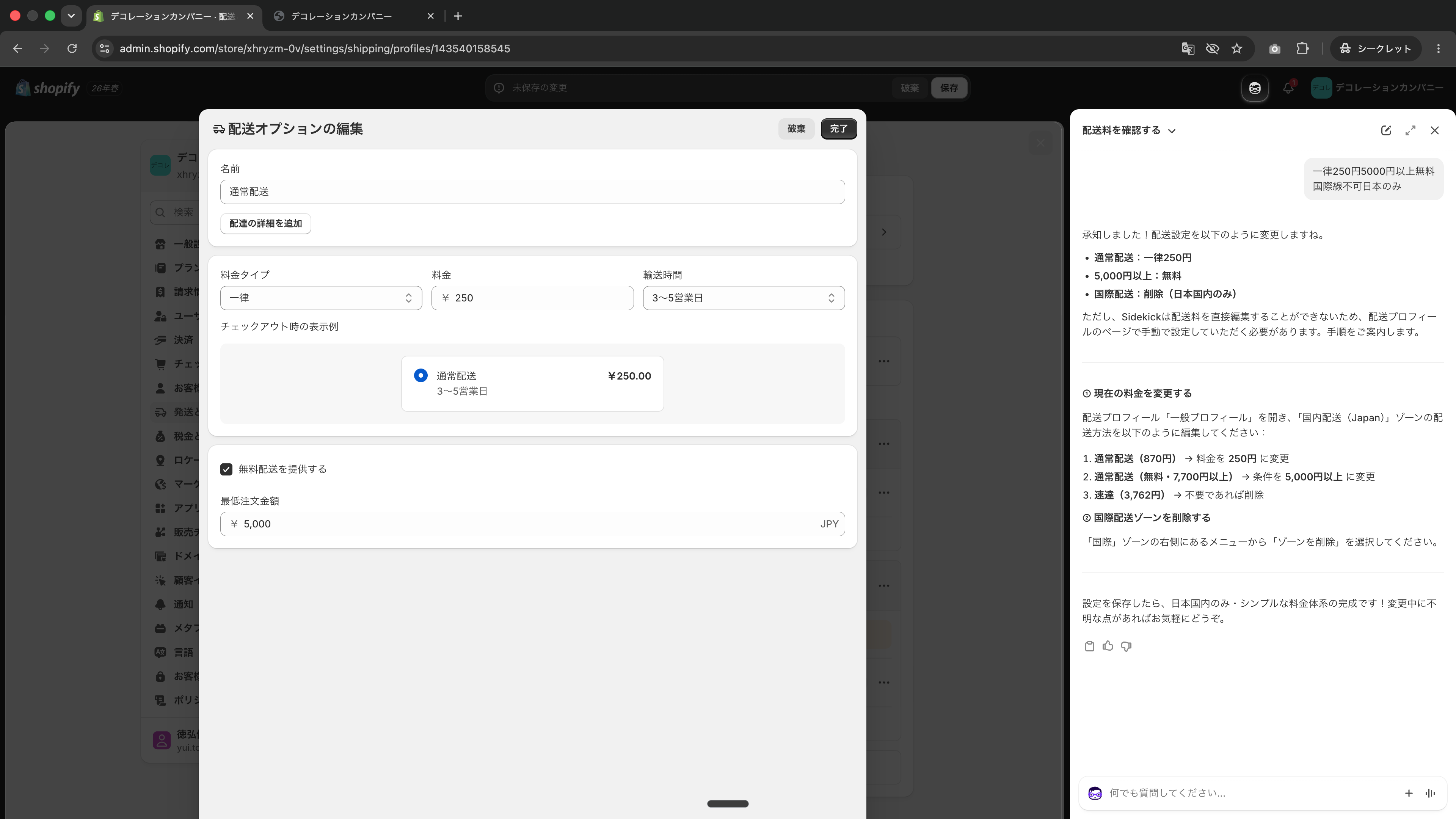Expand the Sidekick panel to full size
The height and width of the screenshot is (819, 1456).
click(1410, 130)
